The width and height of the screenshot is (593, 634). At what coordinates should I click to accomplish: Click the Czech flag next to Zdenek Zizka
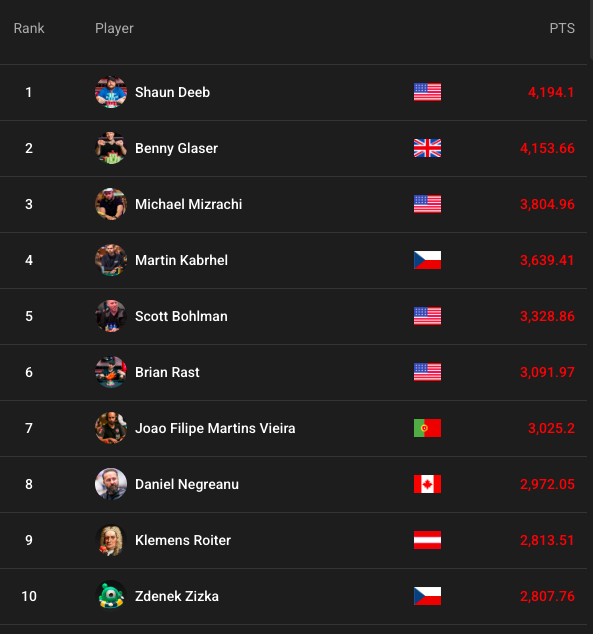click(427, 596)
